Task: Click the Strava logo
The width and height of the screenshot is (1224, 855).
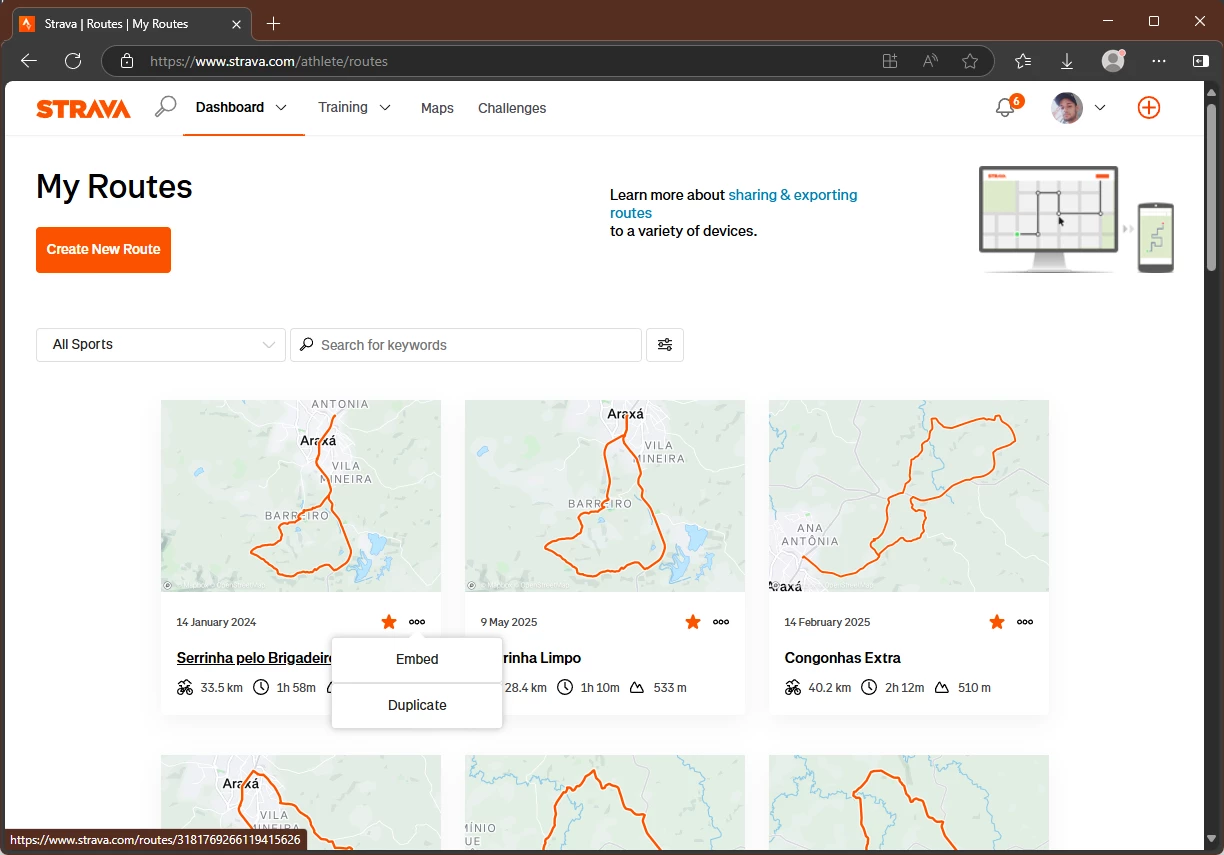Action: pyautogui.click(x=84, y=109)
